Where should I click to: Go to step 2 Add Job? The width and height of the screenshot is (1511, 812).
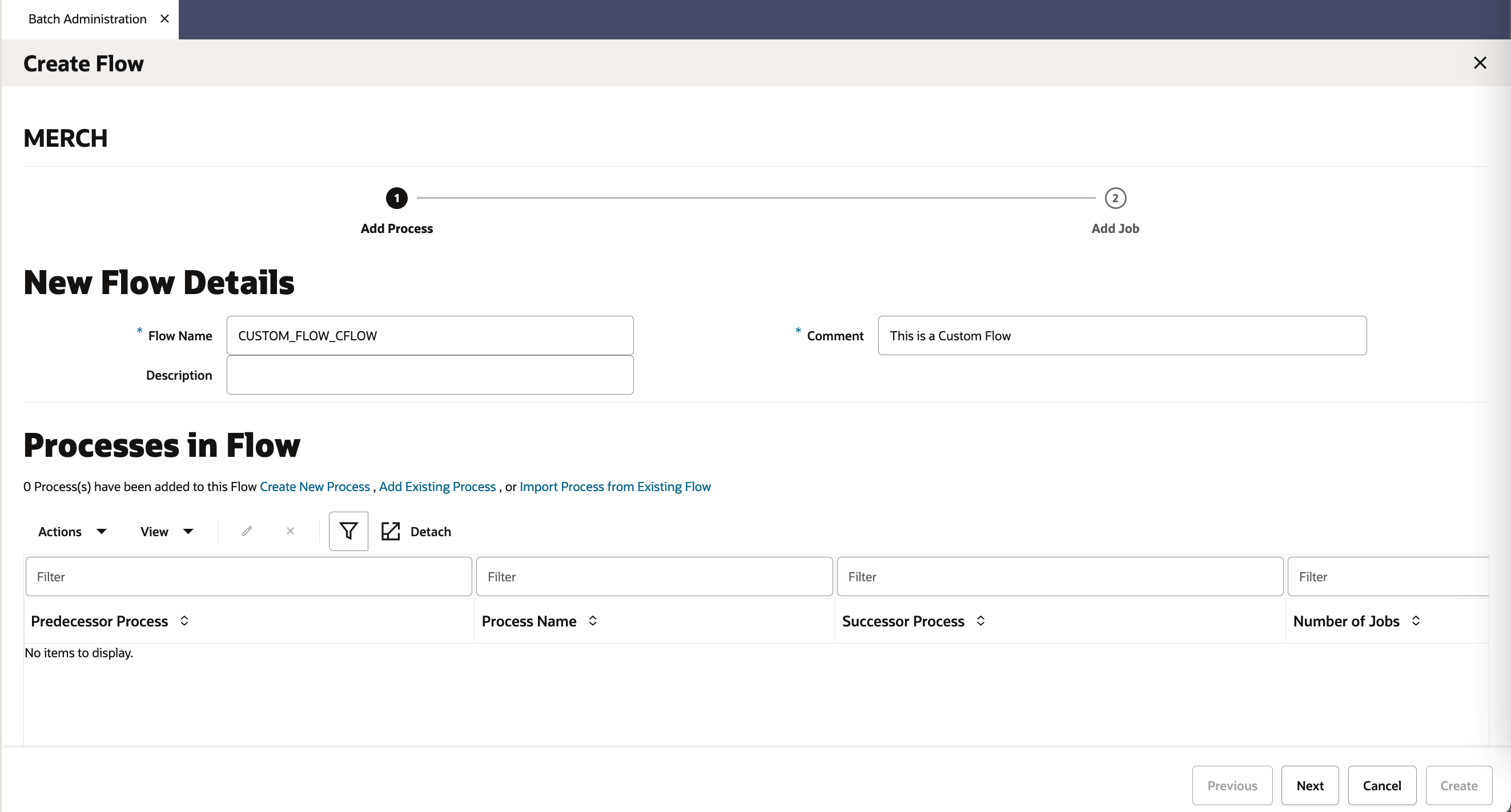tap(1115, 198)
